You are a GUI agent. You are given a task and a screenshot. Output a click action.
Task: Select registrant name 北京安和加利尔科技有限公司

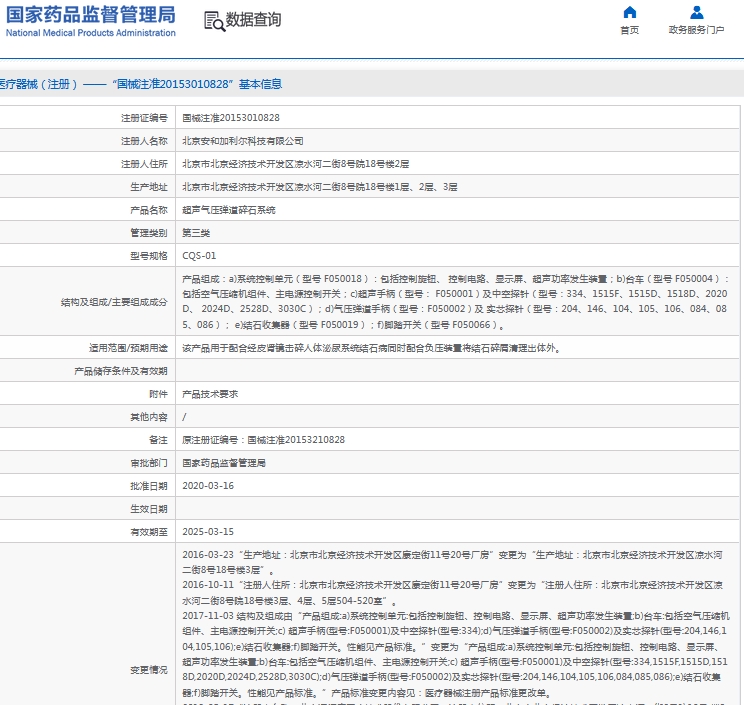(243, 141)
